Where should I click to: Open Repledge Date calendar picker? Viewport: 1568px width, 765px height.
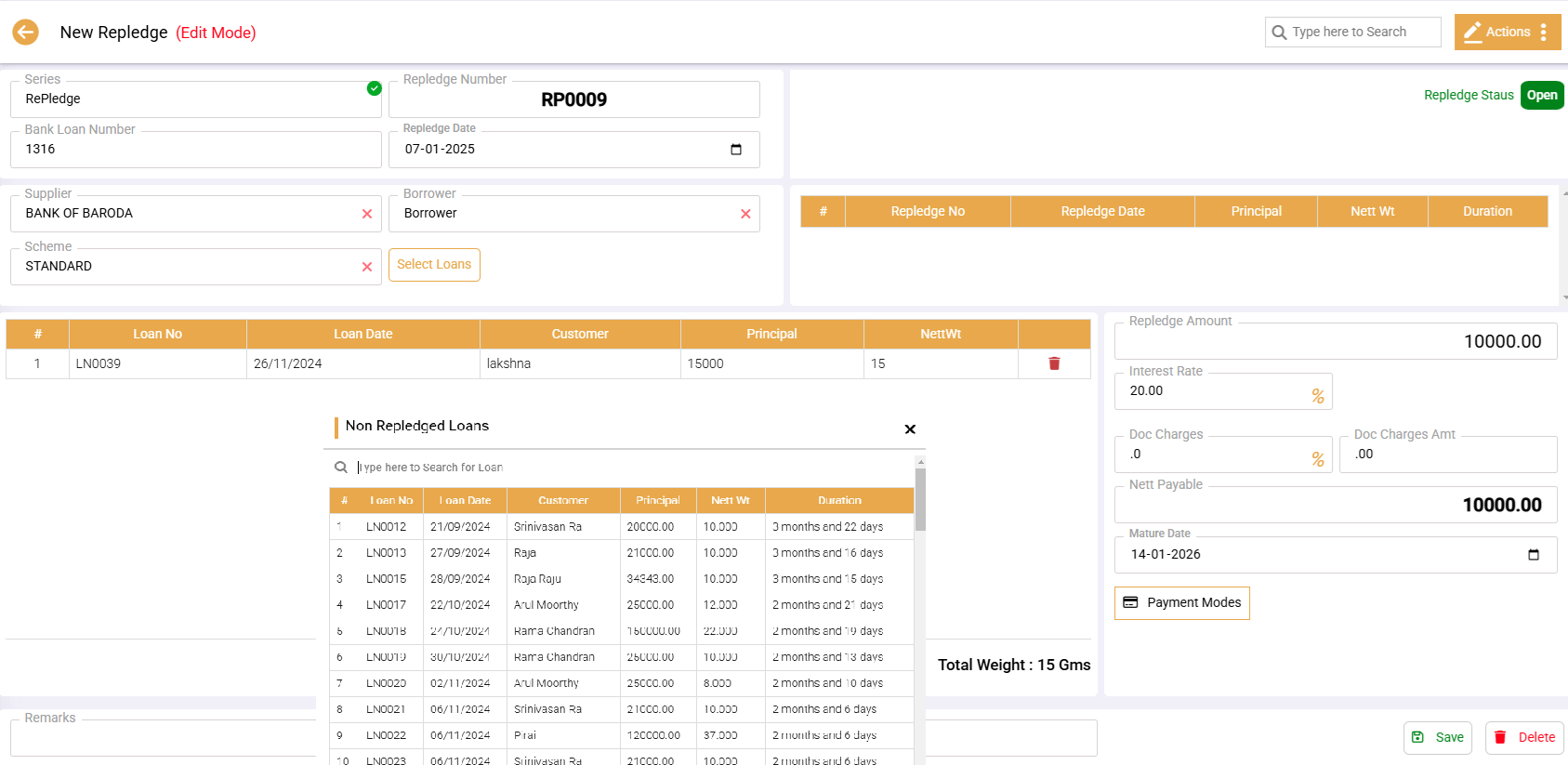(x=736, y=150)
